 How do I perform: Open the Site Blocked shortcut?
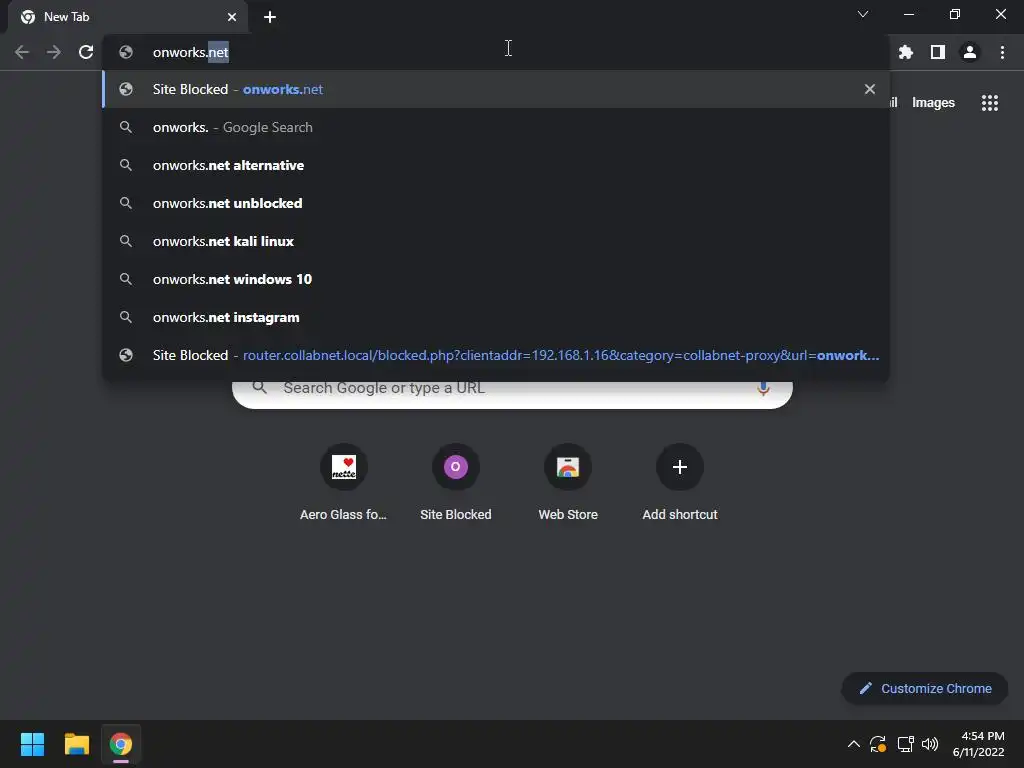point(456,483)
